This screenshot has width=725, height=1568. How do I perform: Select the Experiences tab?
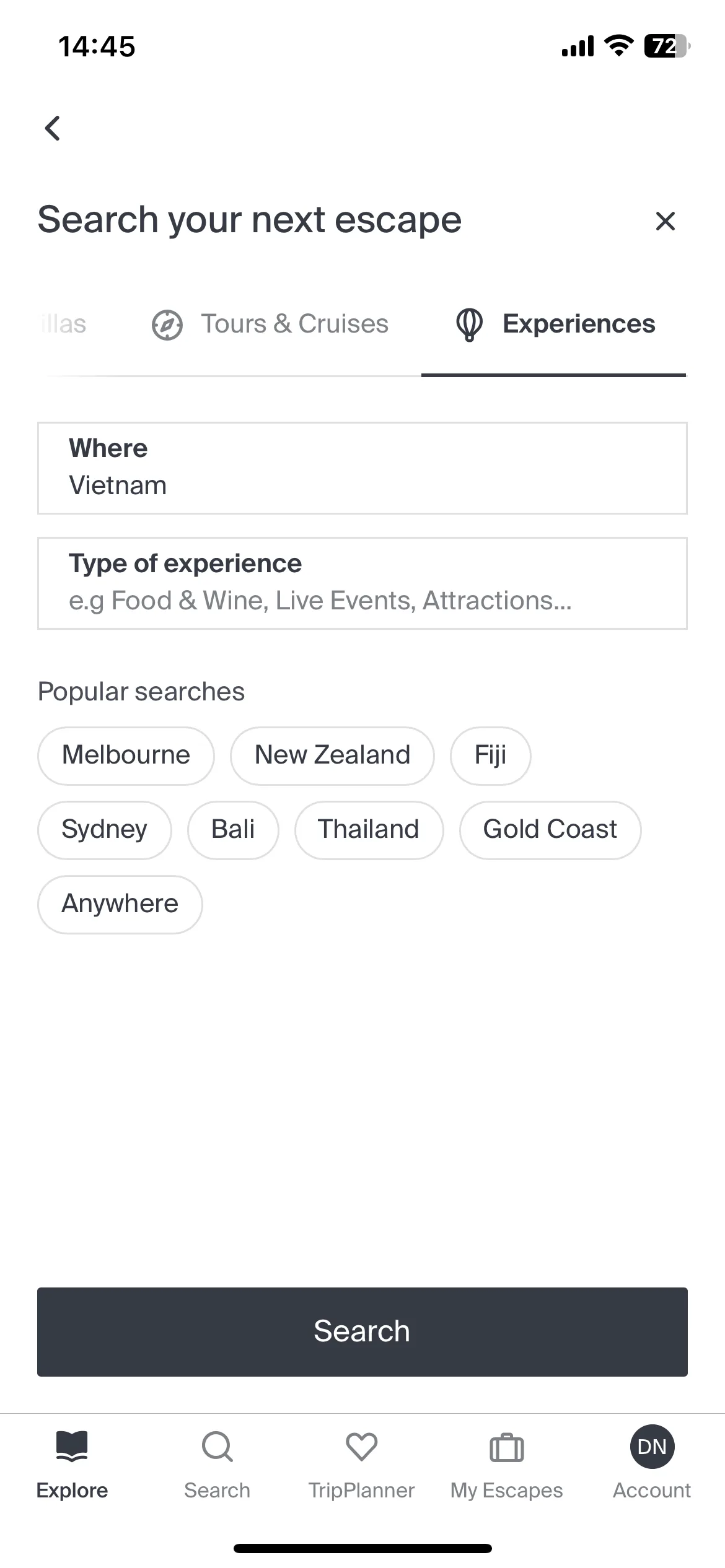pos(554,324)
